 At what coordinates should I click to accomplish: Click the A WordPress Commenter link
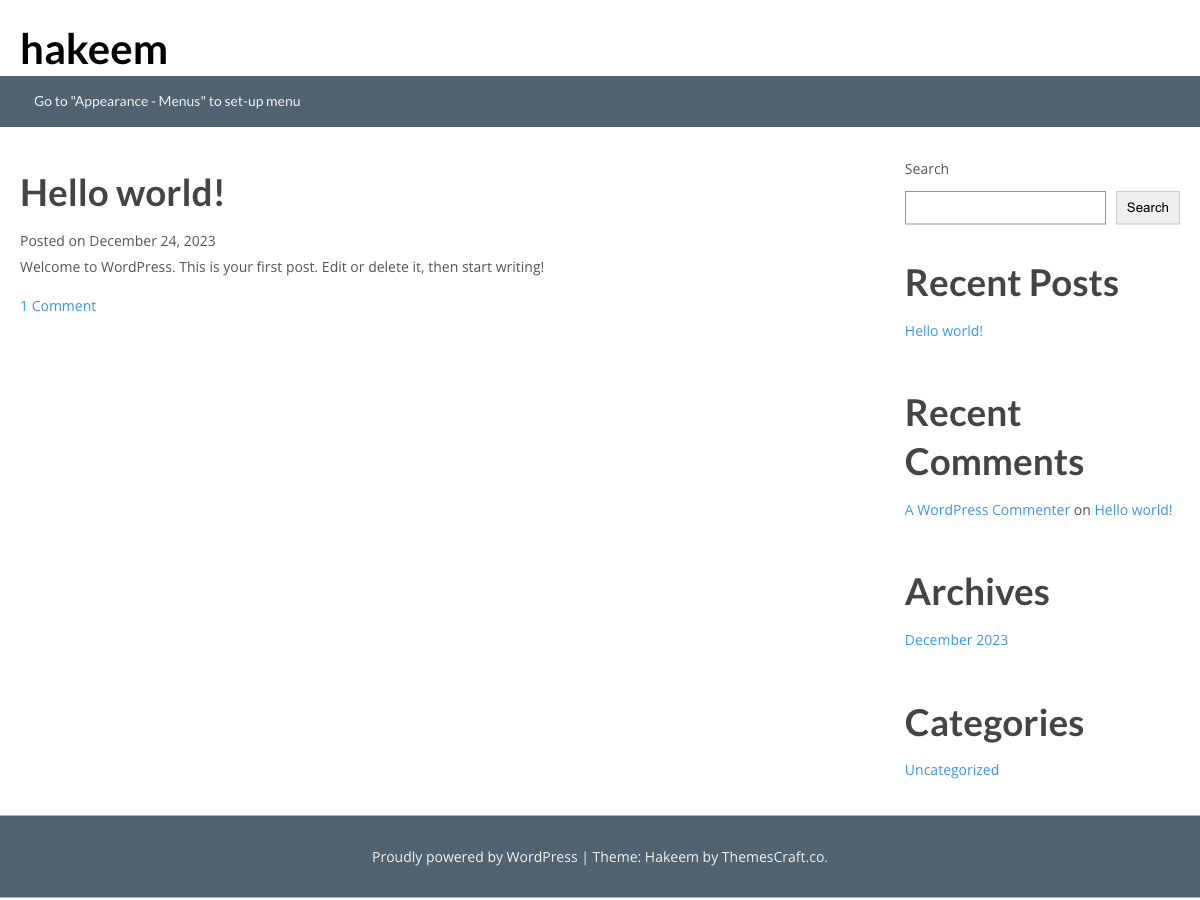986,509
